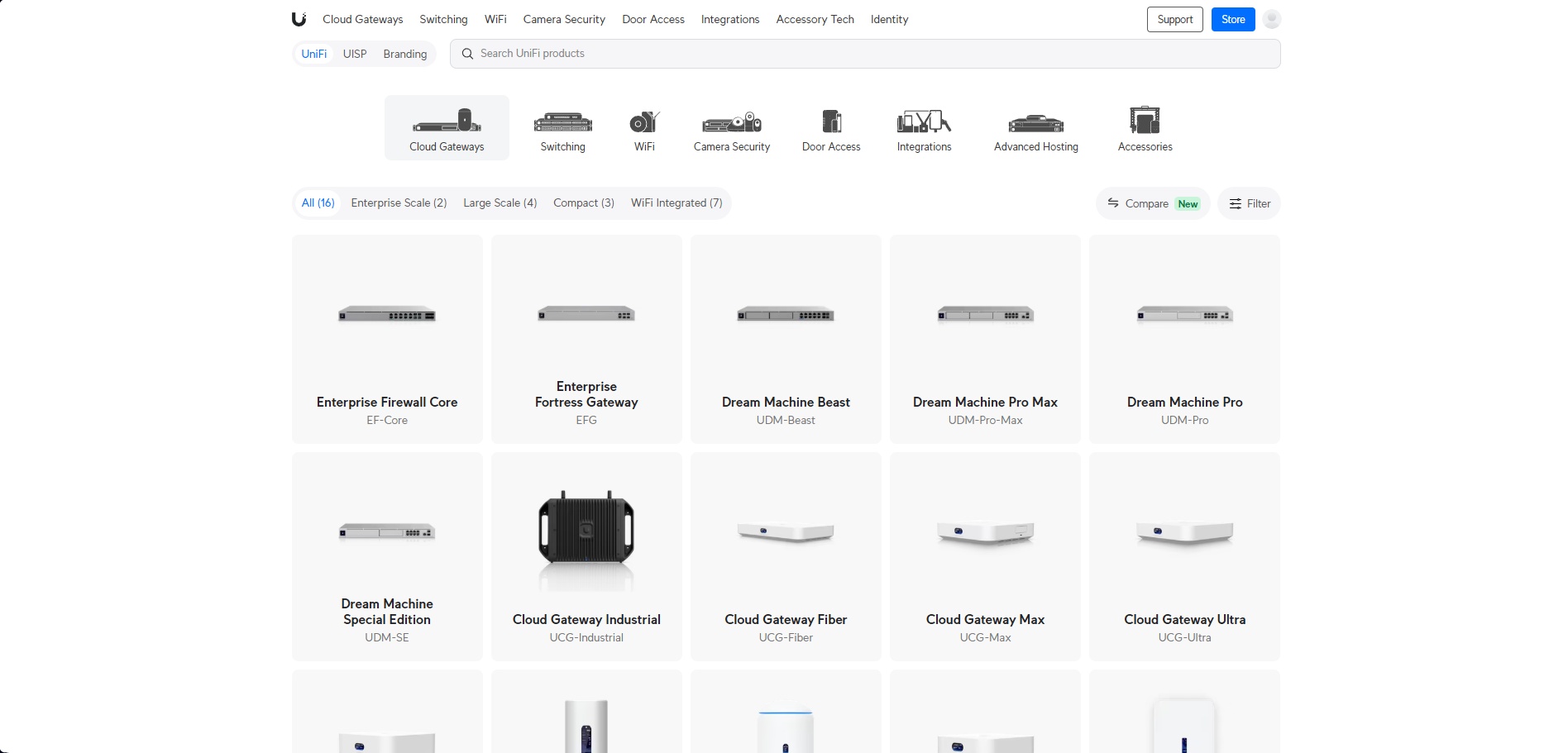Open Door Access in top navigation
1568x753 pixels.
pyautogui.click(x=653, y=19)
